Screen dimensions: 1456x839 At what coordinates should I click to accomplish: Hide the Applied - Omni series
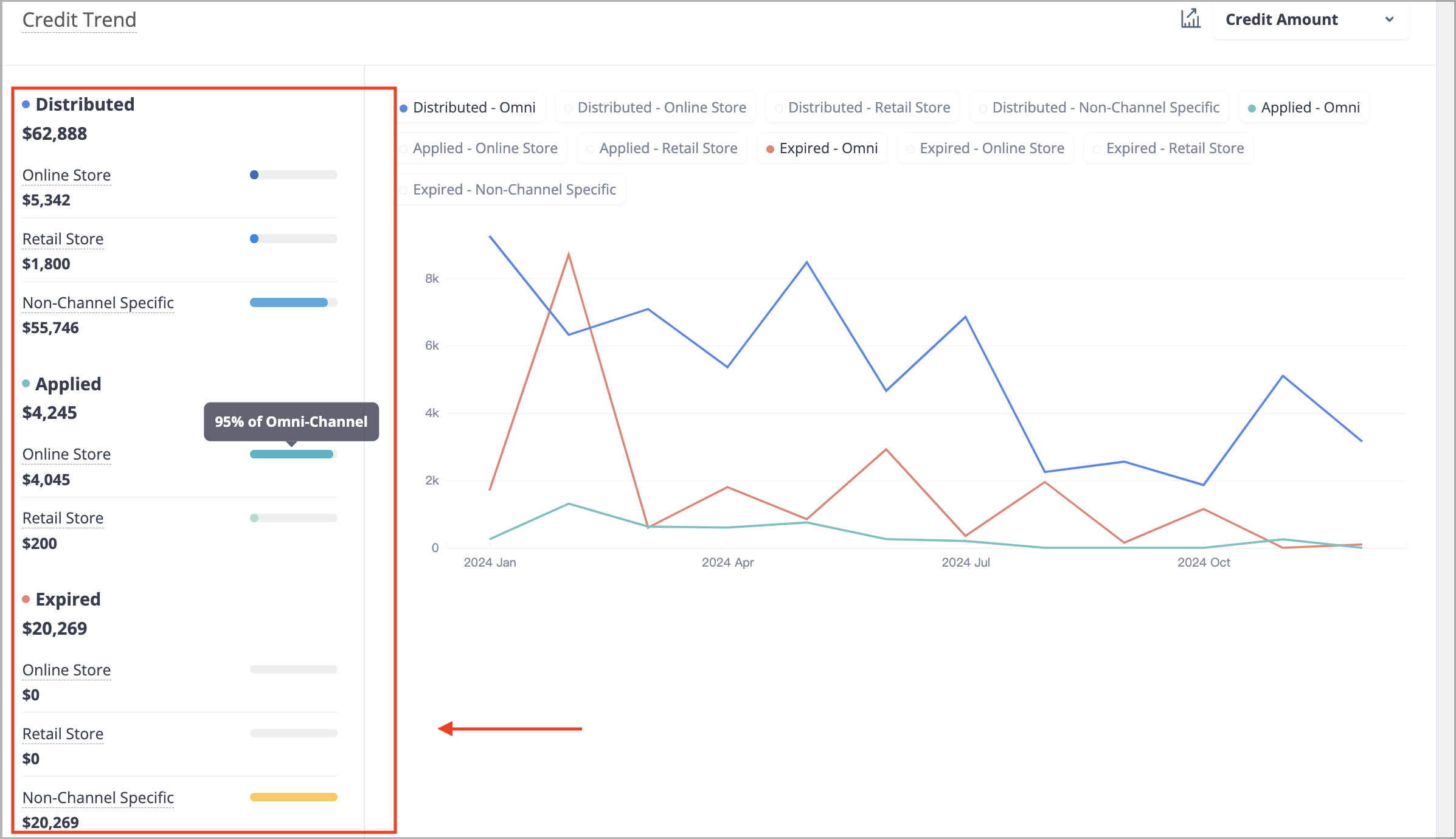tap(1304, 108)
